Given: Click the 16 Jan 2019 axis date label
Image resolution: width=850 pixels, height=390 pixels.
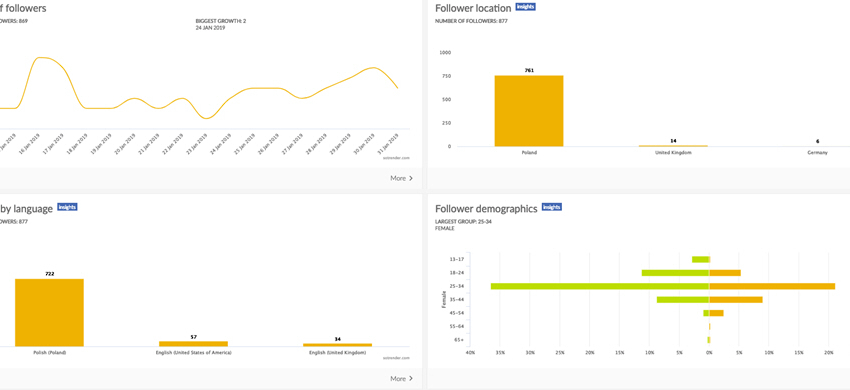Looking at the screenshot, I should click(x=28, y=144).
